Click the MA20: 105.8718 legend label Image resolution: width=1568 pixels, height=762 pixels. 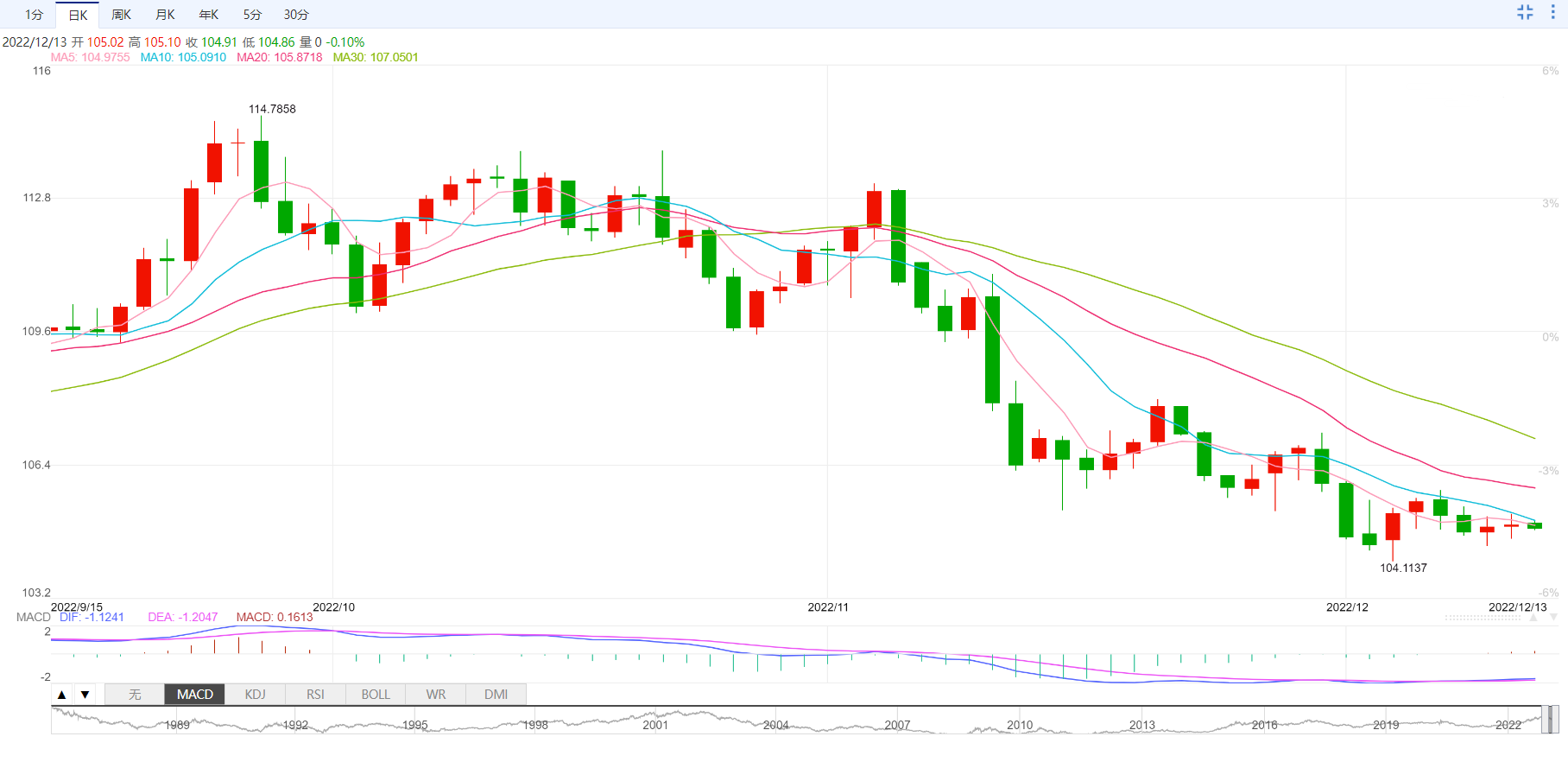coord(280,57)
